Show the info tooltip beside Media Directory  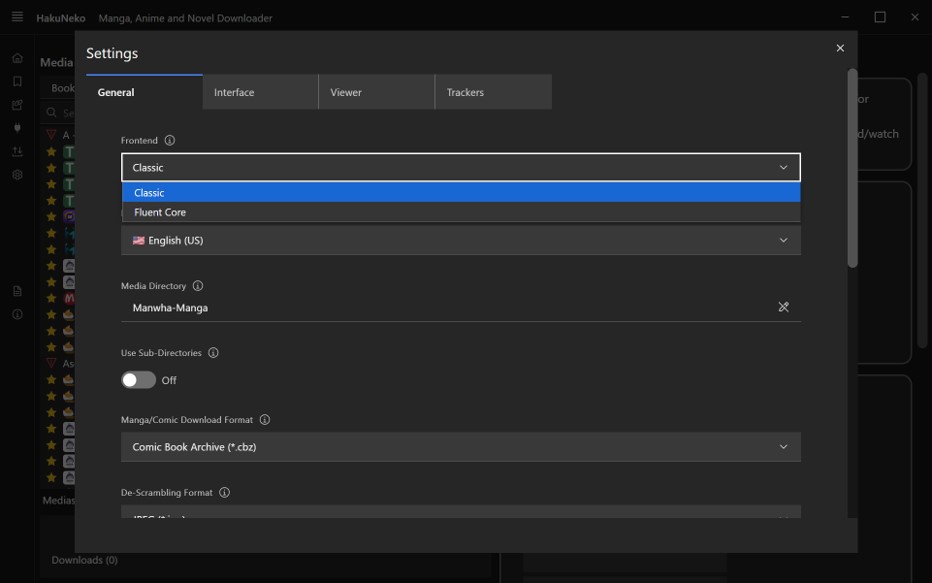[198, 286]
